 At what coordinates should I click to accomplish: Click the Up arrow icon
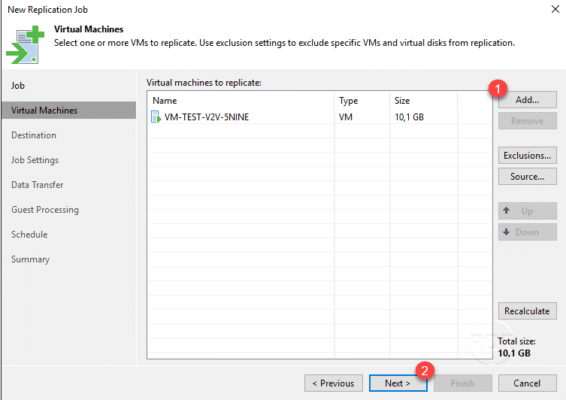click(506, 210)
